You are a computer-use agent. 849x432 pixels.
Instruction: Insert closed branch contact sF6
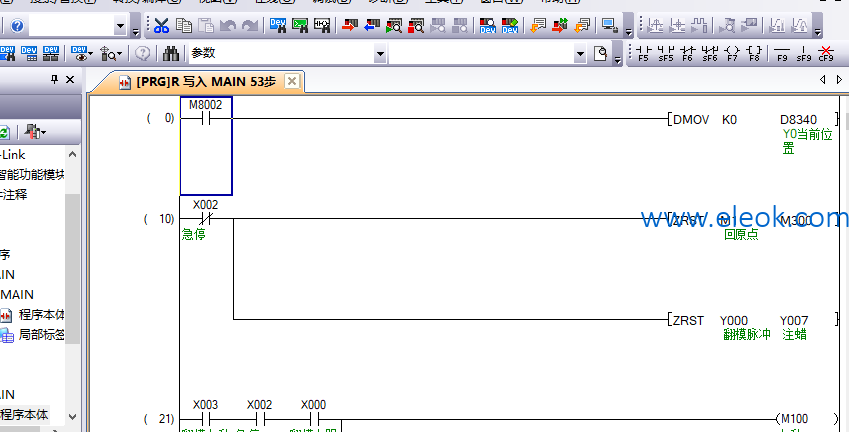pyautogui.click(x=710, y=53)
